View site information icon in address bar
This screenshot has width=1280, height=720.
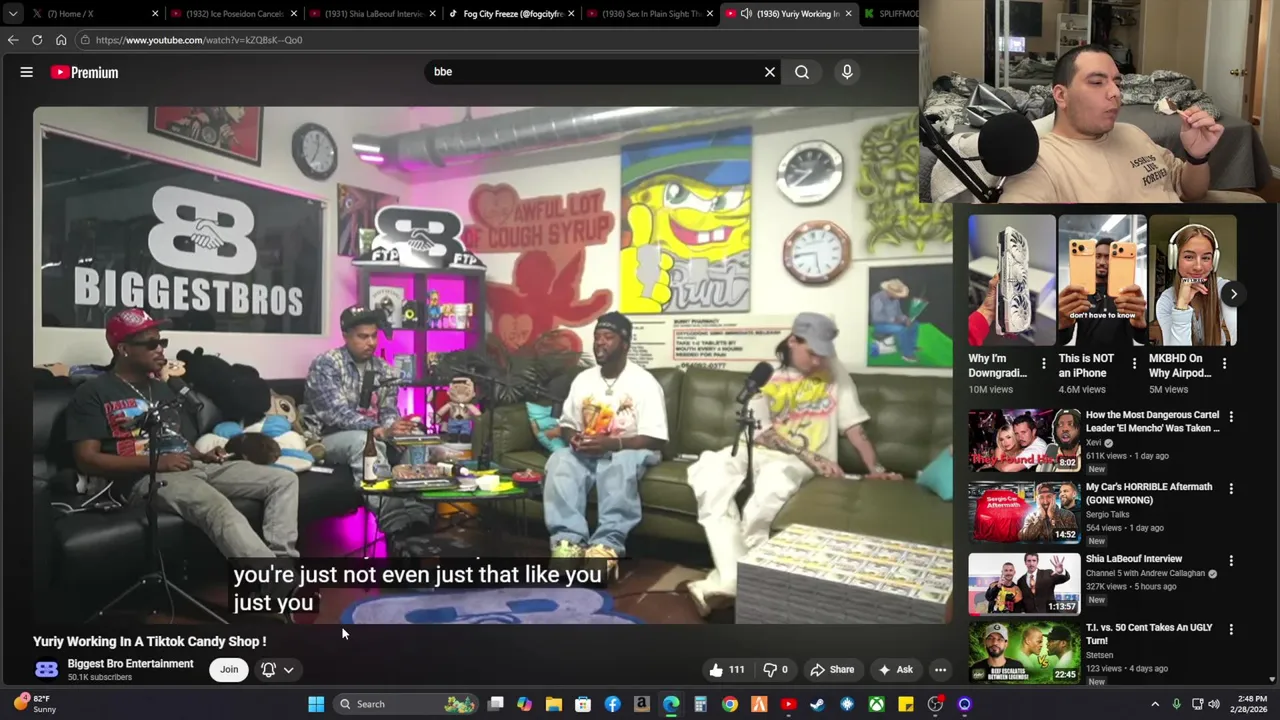tap(86, 40)
